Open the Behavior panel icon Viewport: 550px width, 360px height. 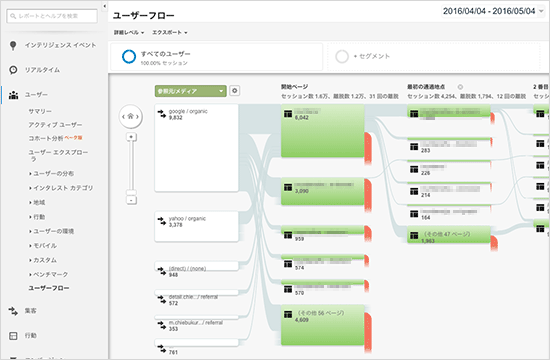click(x=13, y=336)
